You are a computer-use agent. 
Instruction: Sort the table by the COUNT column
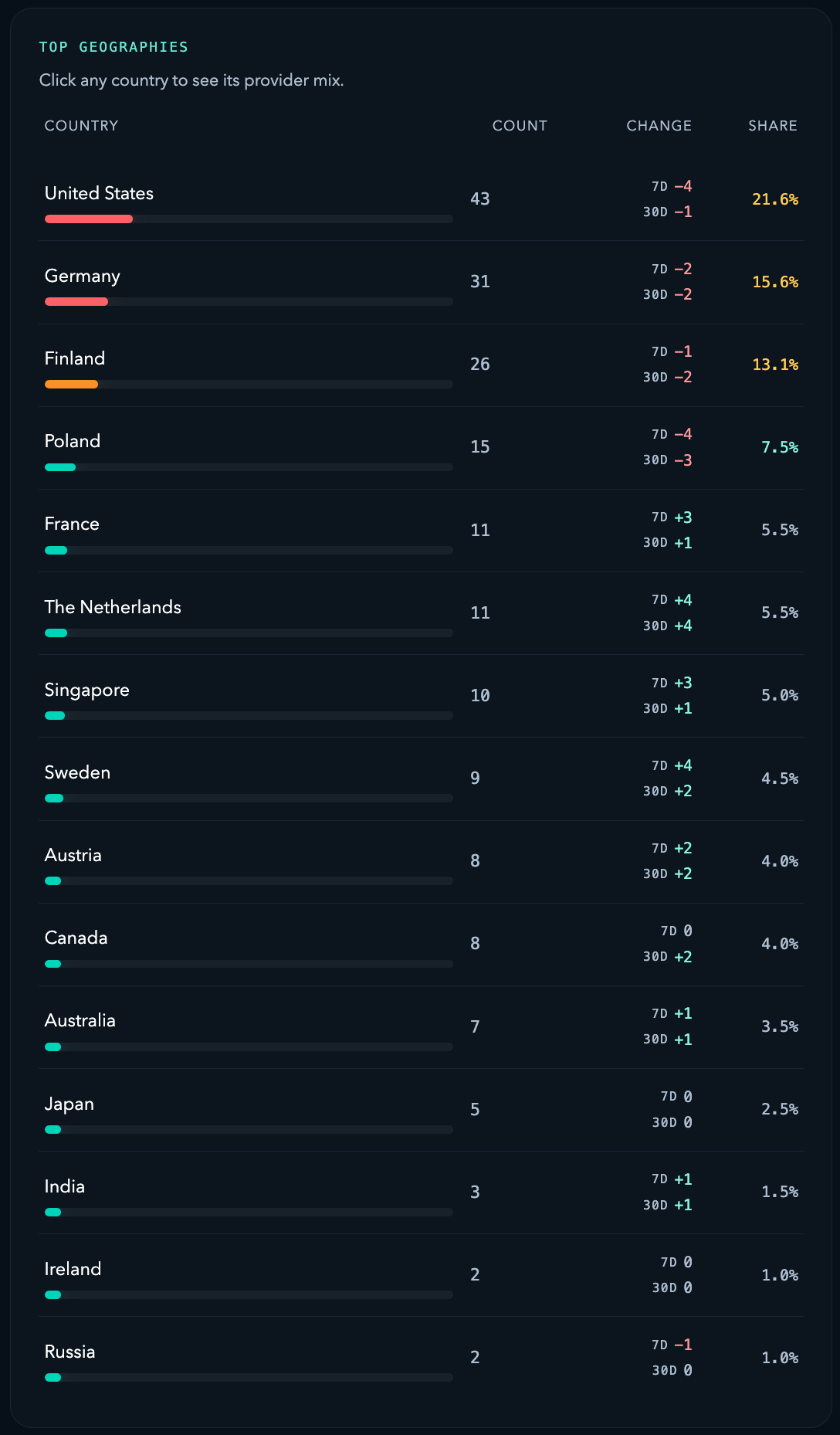[520, 125]
